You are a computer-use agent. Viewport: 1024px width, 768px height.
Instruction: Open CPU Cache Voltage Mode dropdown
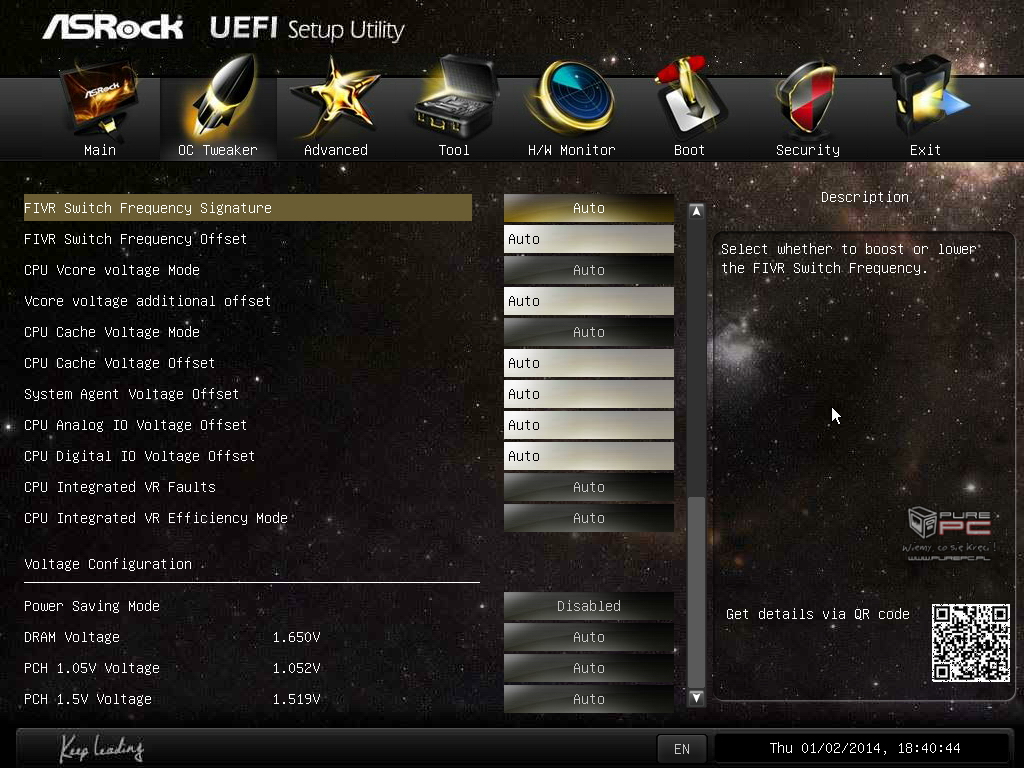coord(588,332)
